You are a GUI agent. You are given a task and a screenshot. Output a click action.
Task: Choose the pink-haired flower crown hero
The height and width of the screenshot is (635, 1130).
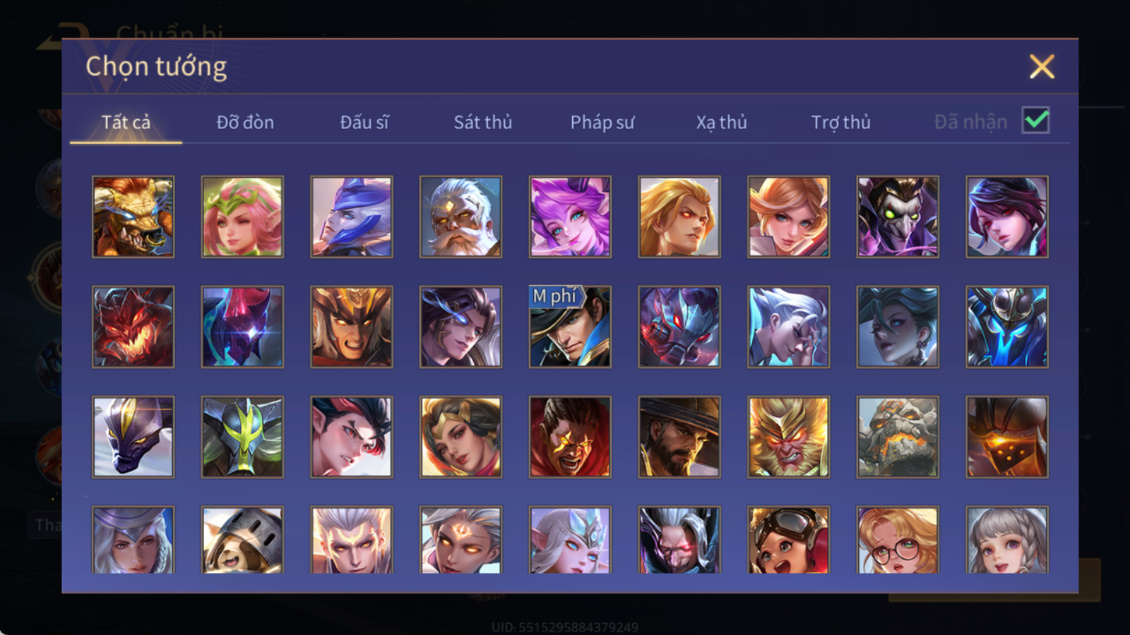(242, 217)
